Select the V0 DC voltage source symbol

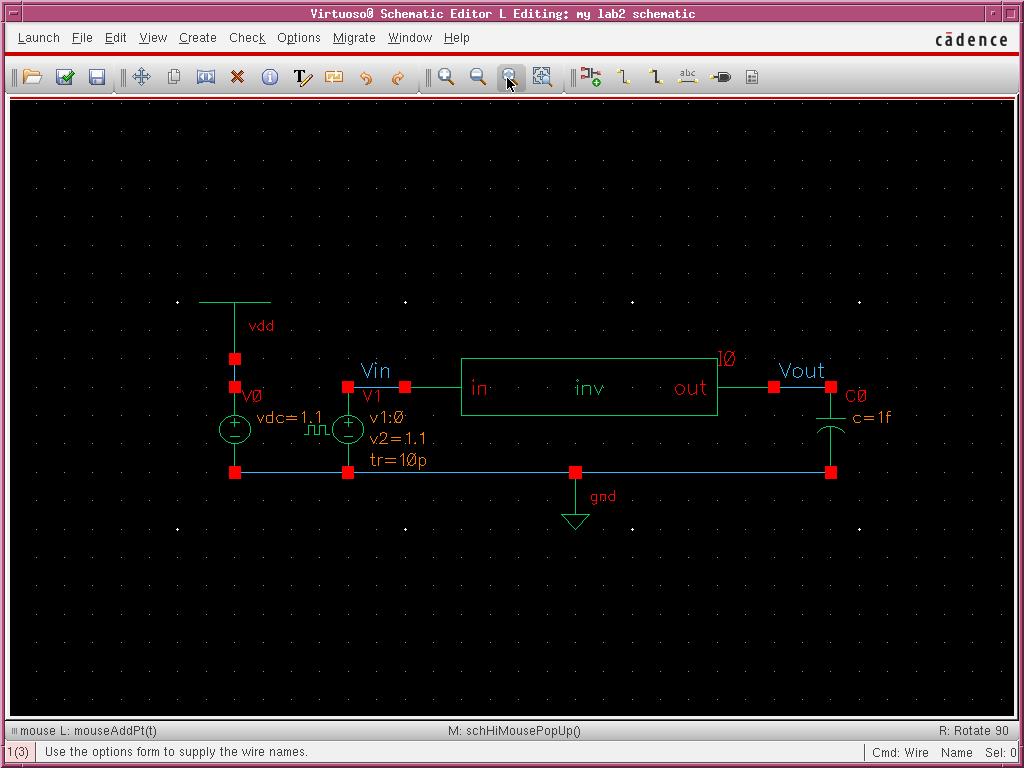pyautogui.click(x=234, y=429)
